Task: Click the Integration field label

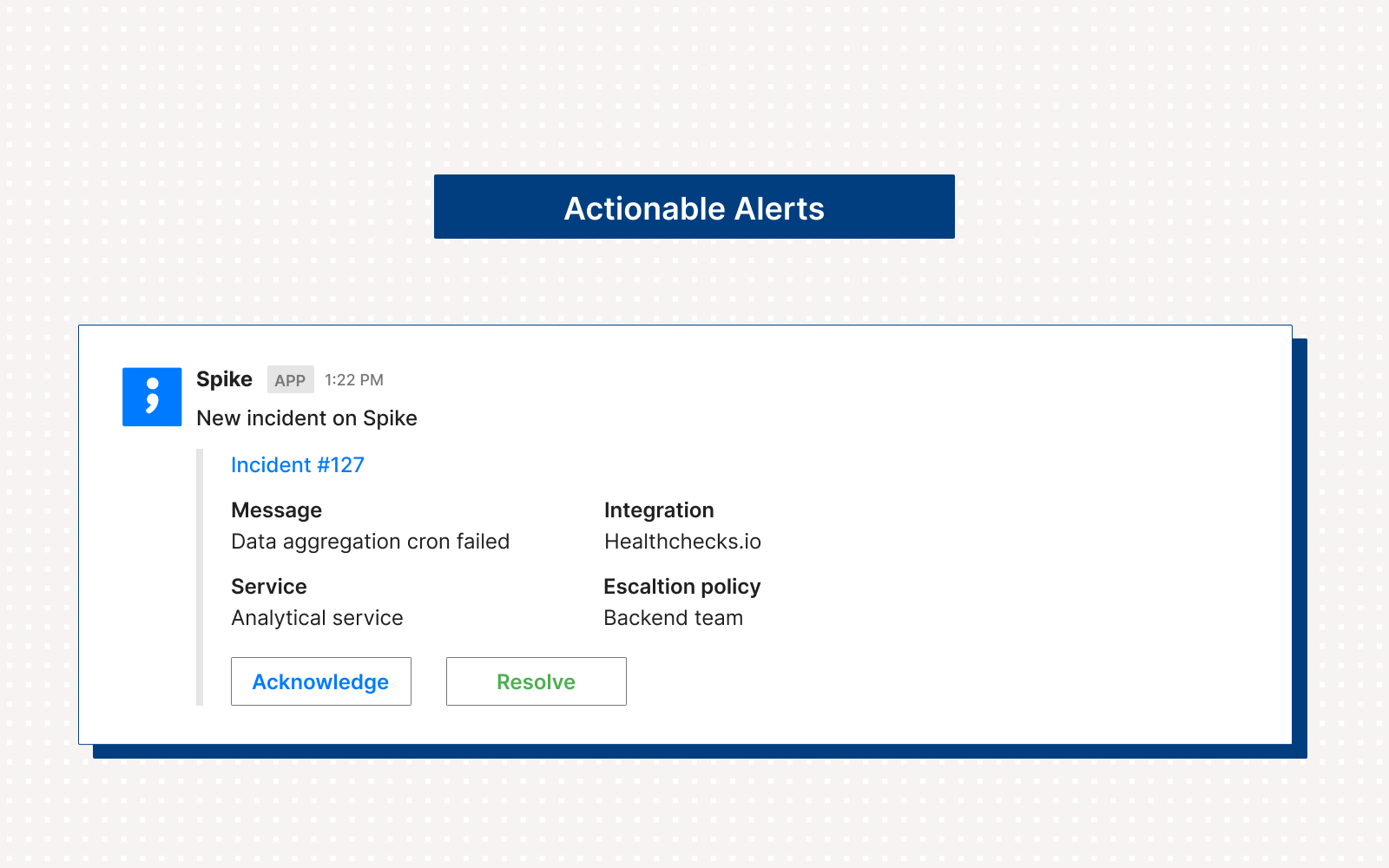Action: point(659,510)
